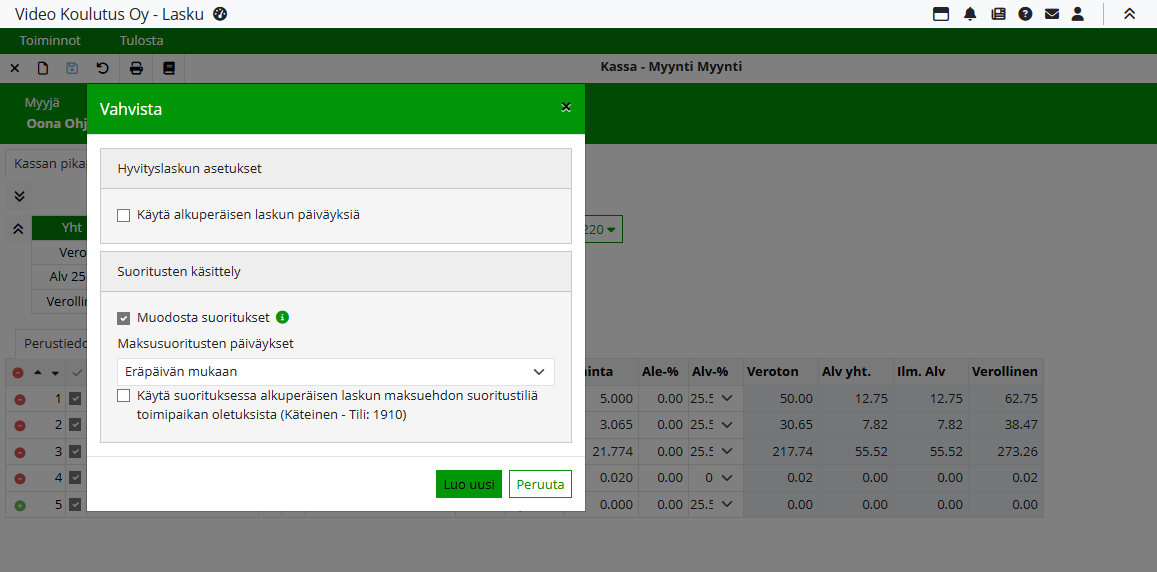Screen dimensions: 1157x572
Task: Open the help question mark icon
Action: tap(1025, 14)
